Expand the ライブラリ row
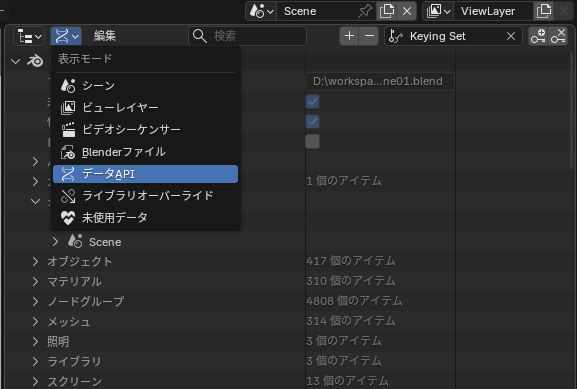This screenshot has height=389, width=577. [35, 361]
